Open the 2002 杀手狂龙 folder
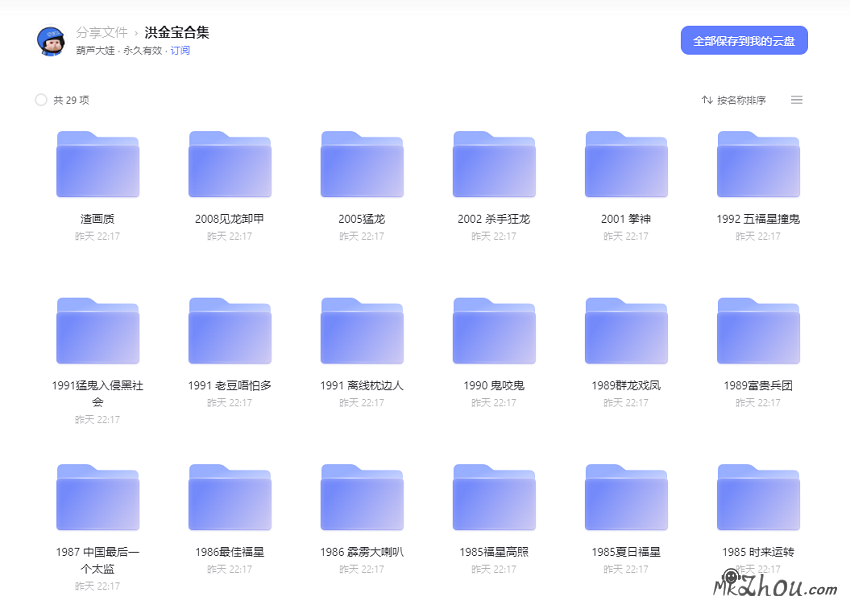The image size is (850, 613). point(494,165)
